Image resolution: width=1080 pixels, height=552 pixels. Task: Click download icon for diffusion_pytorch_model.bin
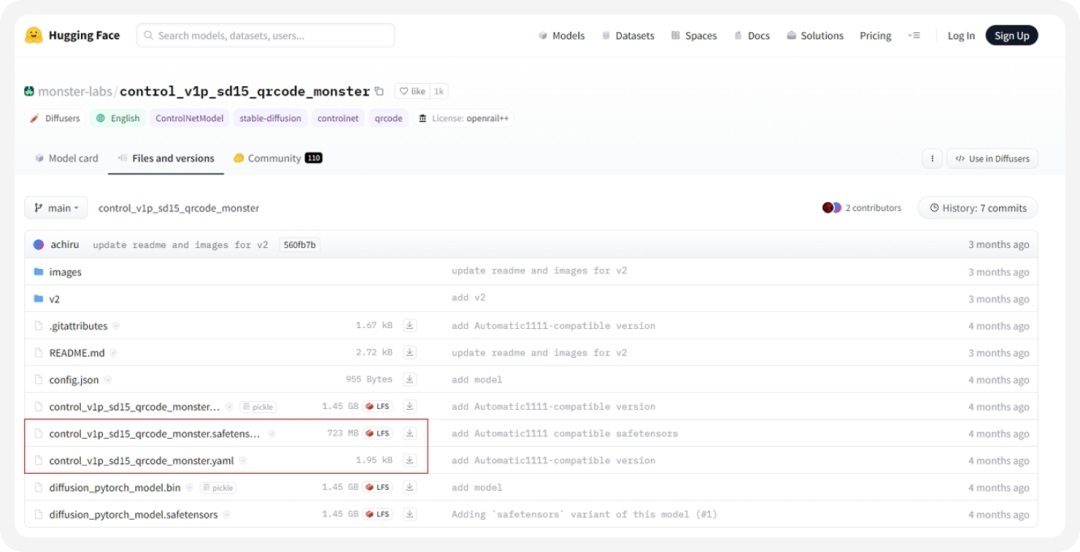[x=410, y=488]
